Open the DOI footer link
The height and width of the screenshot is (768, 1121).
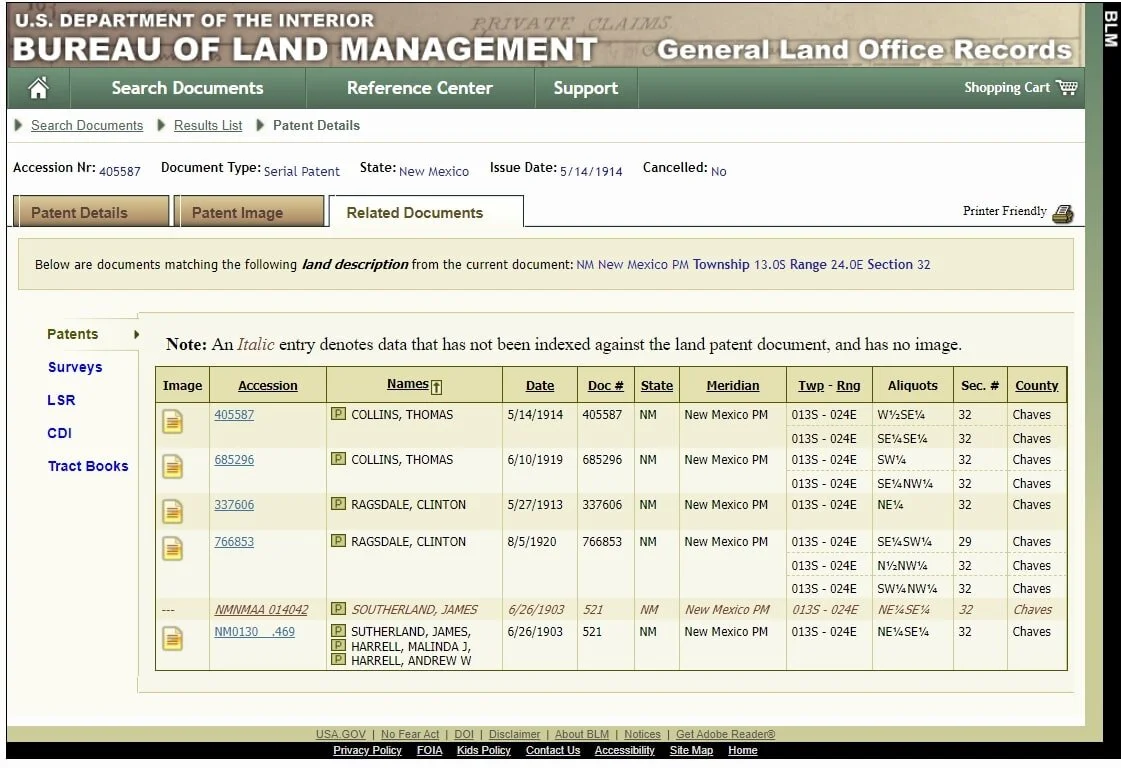(464, 734)
